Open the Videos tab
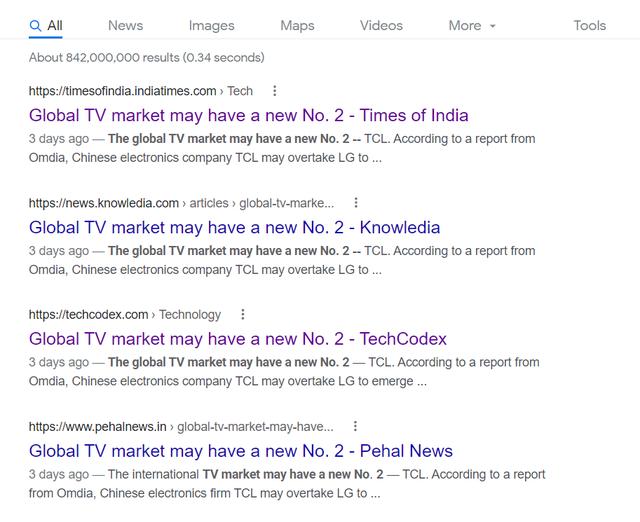 [x=381, y=26]
